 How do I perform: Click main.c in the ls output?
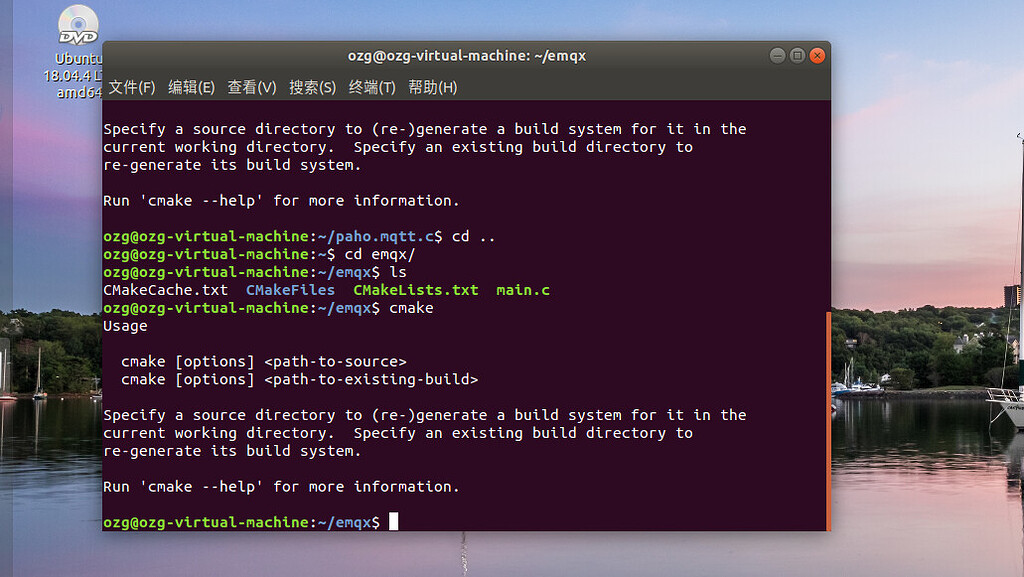click(523, 290)
